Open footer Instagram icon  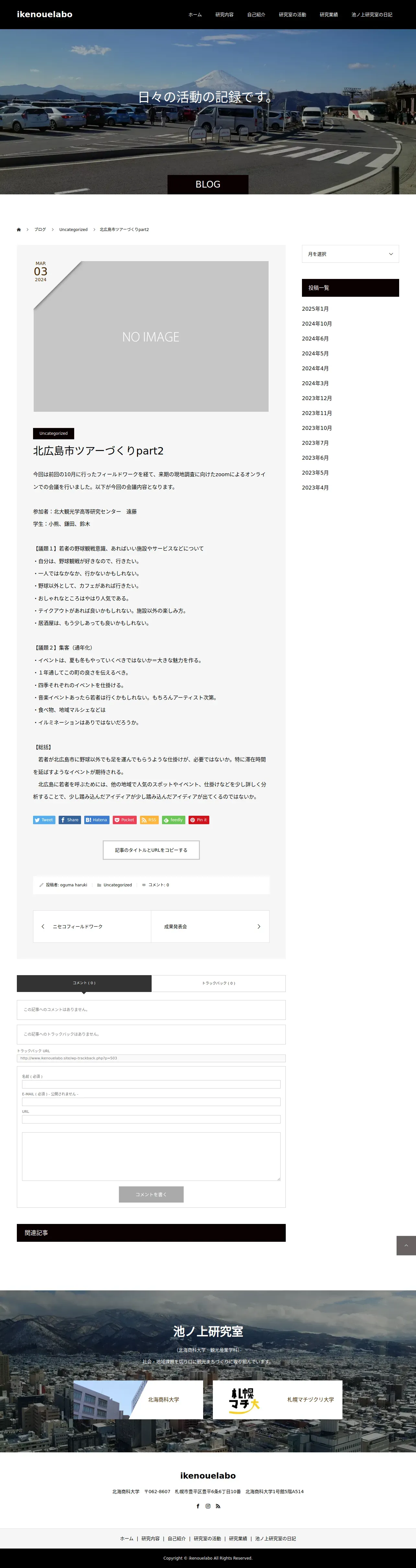[x=208, y=1506]
